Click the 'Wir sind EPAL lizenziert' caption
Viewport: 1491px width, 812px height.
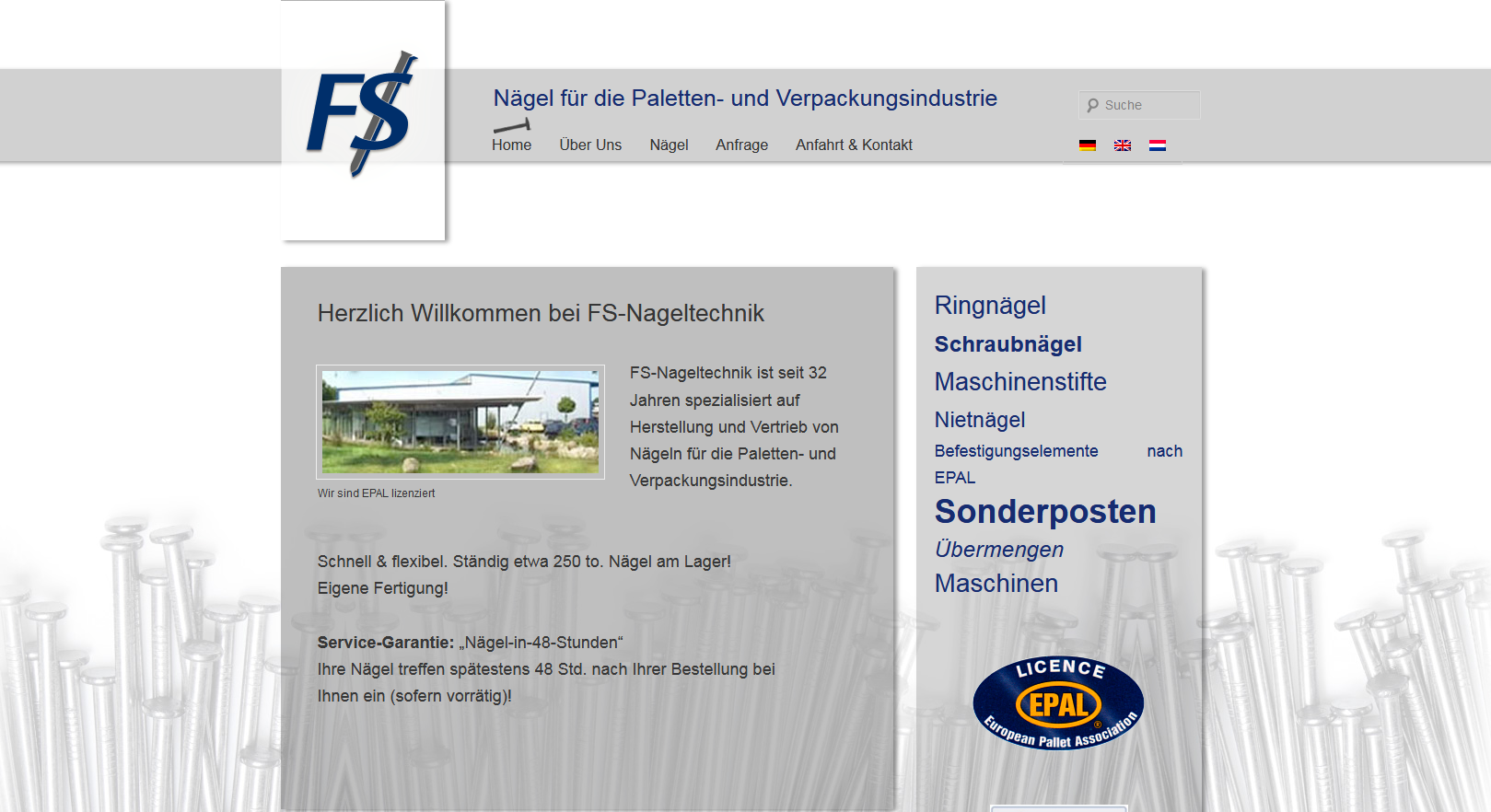[x=376, y=493]
